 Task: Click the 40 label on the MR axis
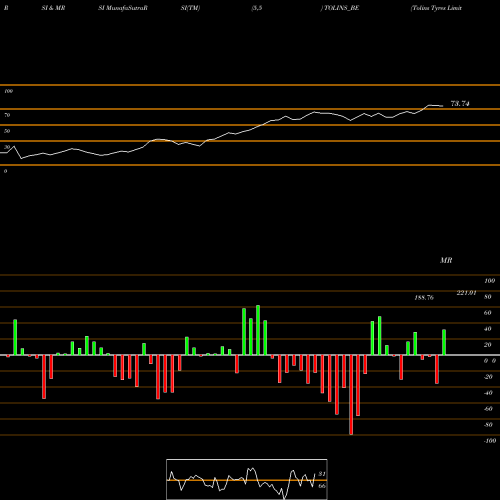tap(488, 329)
